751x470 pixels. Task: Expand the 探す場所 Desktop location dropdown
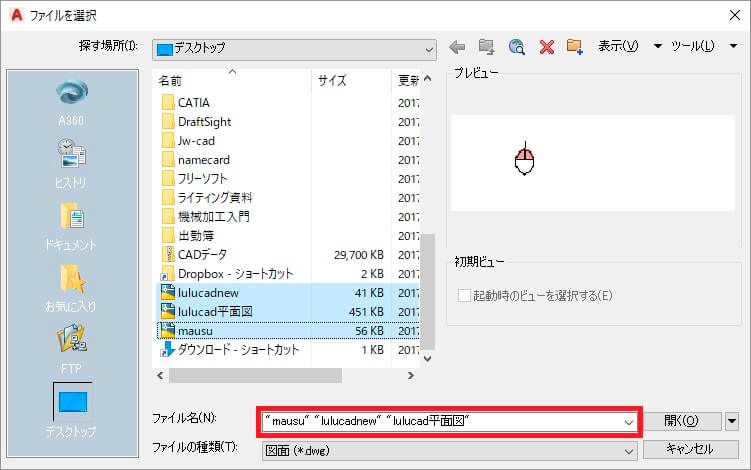pos(429,49)
